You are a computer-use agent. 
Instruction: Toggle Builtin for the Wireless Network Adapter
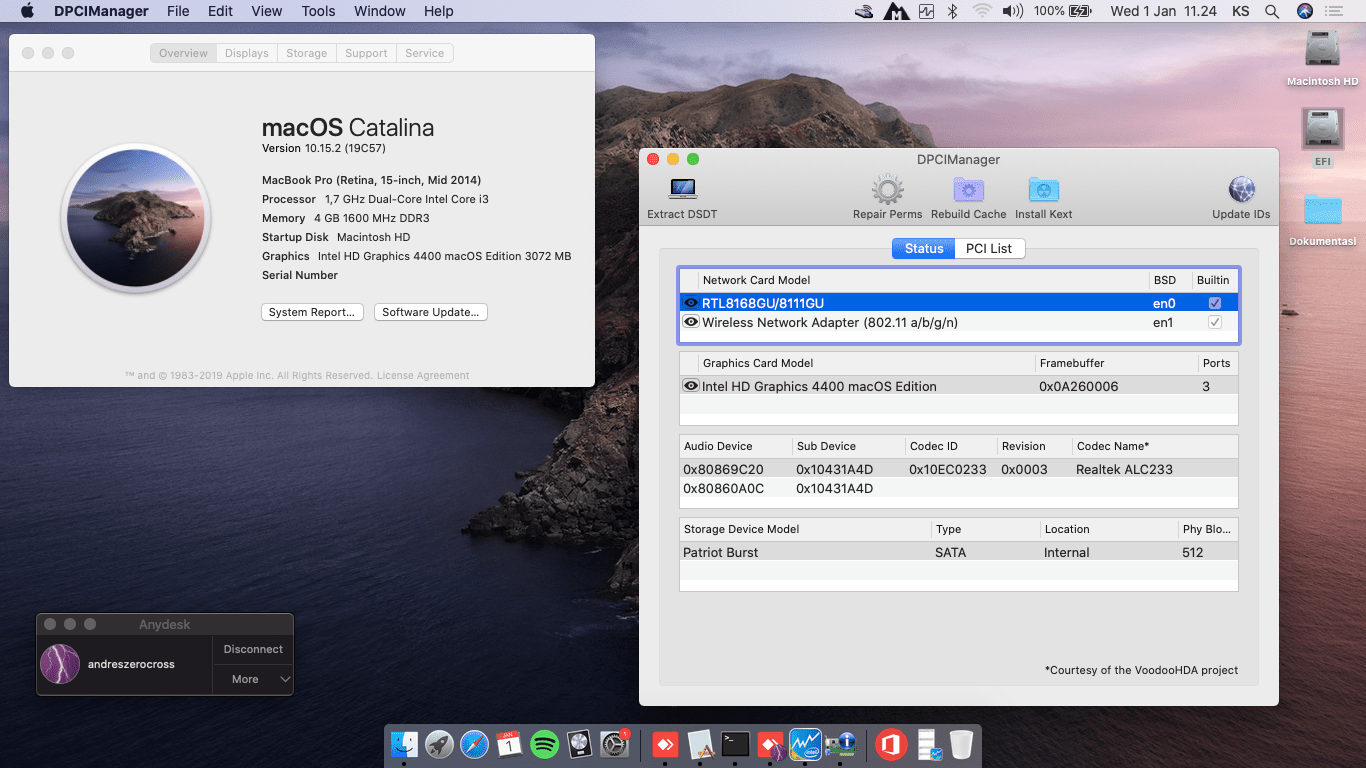[x=1213, y=322]
